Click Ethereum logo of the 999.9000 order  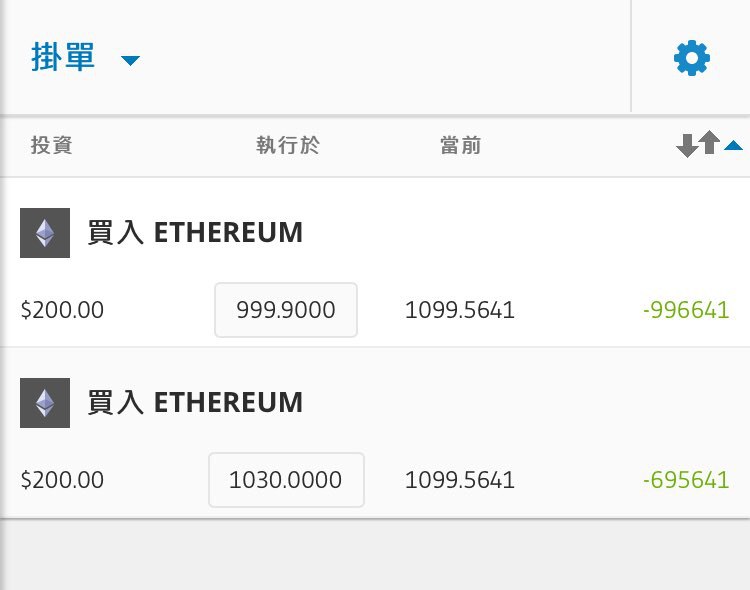click(45, 233)
